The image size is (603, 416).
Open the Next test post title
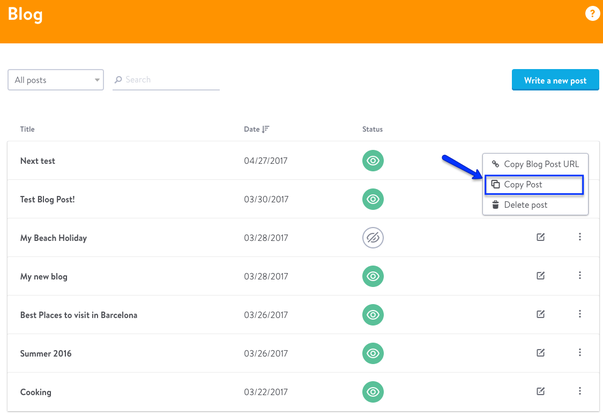38,161
